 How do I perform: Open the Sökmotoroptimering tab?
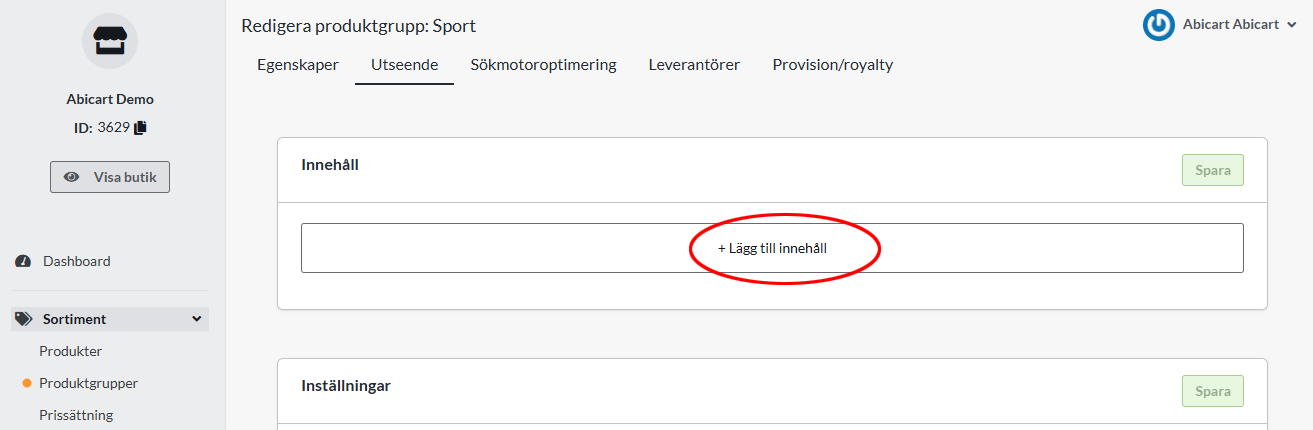coord(543,65)
